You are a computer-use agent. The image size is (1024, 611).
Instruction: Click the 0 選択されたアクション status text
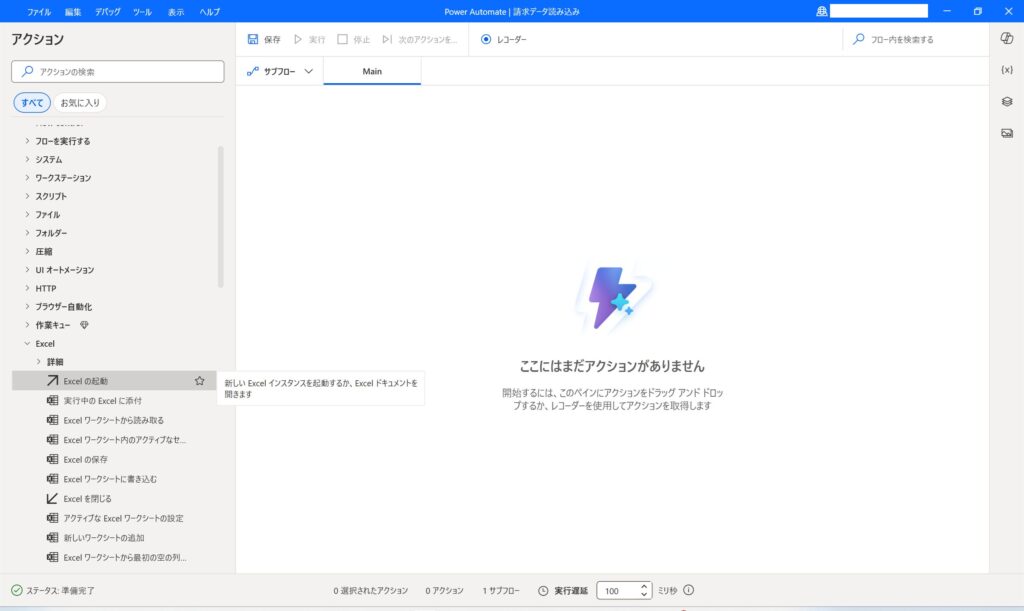[x=370, y=590]
